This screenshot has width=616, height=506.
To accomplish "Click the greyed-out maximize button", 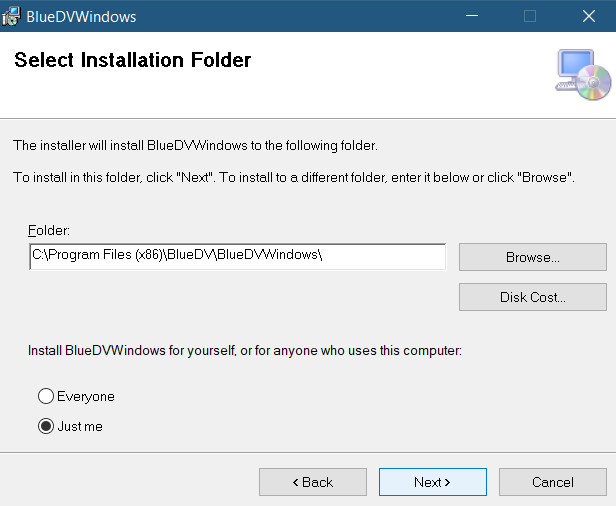I will tap(530, 16).
